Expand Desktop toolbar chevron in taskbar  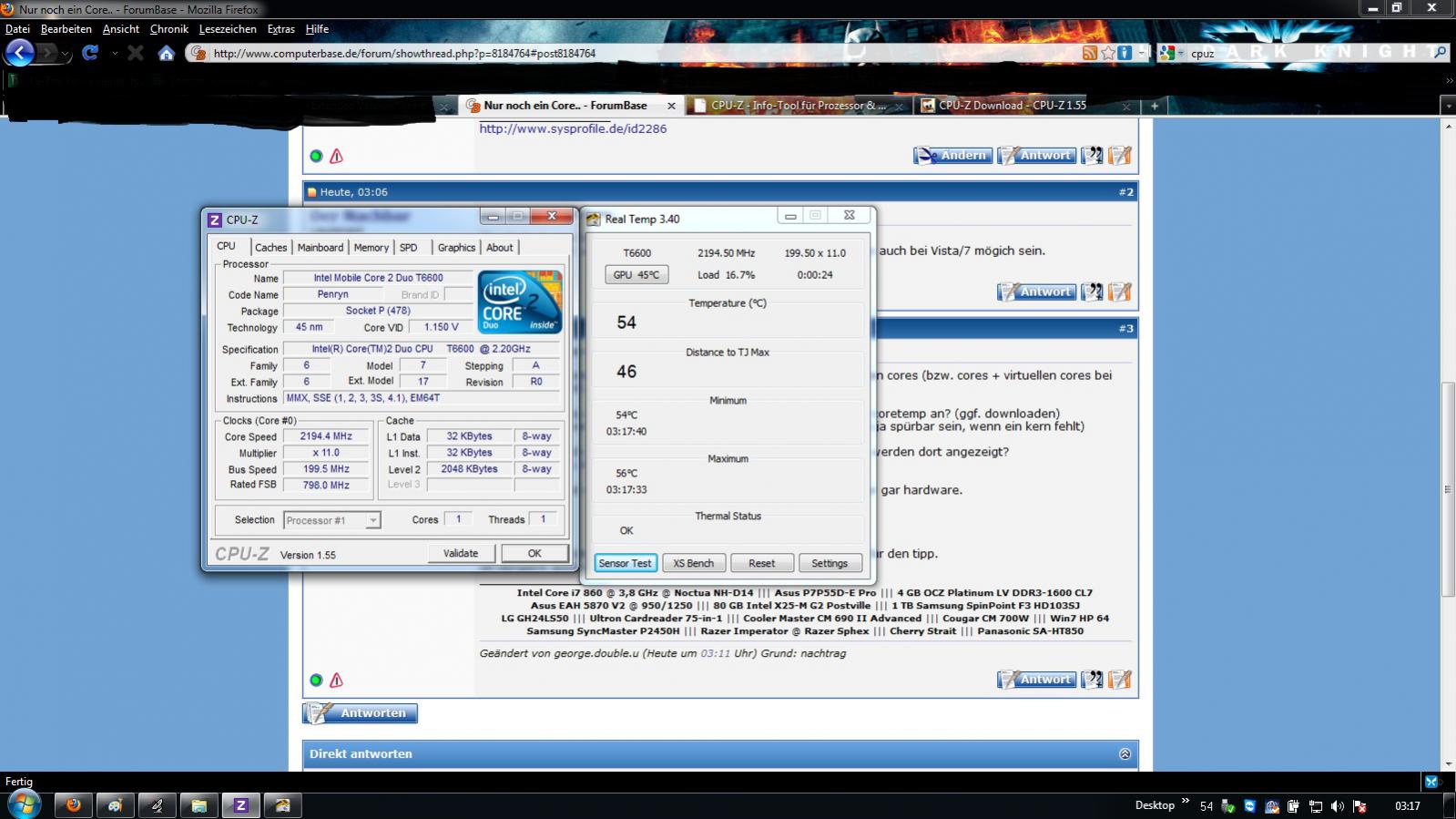coord(1186,801)
